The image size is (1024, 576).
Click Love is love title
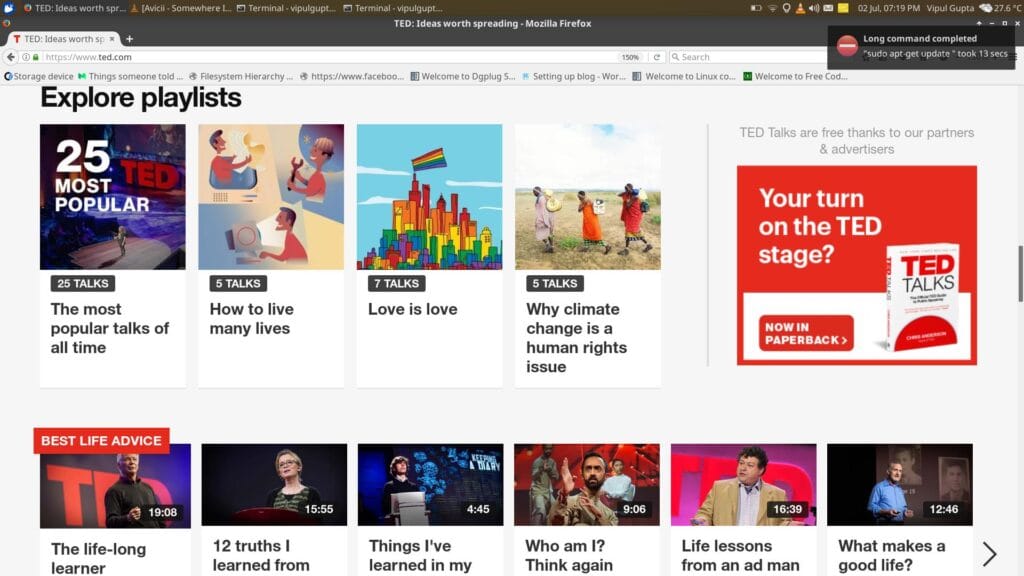click(413, 309)
